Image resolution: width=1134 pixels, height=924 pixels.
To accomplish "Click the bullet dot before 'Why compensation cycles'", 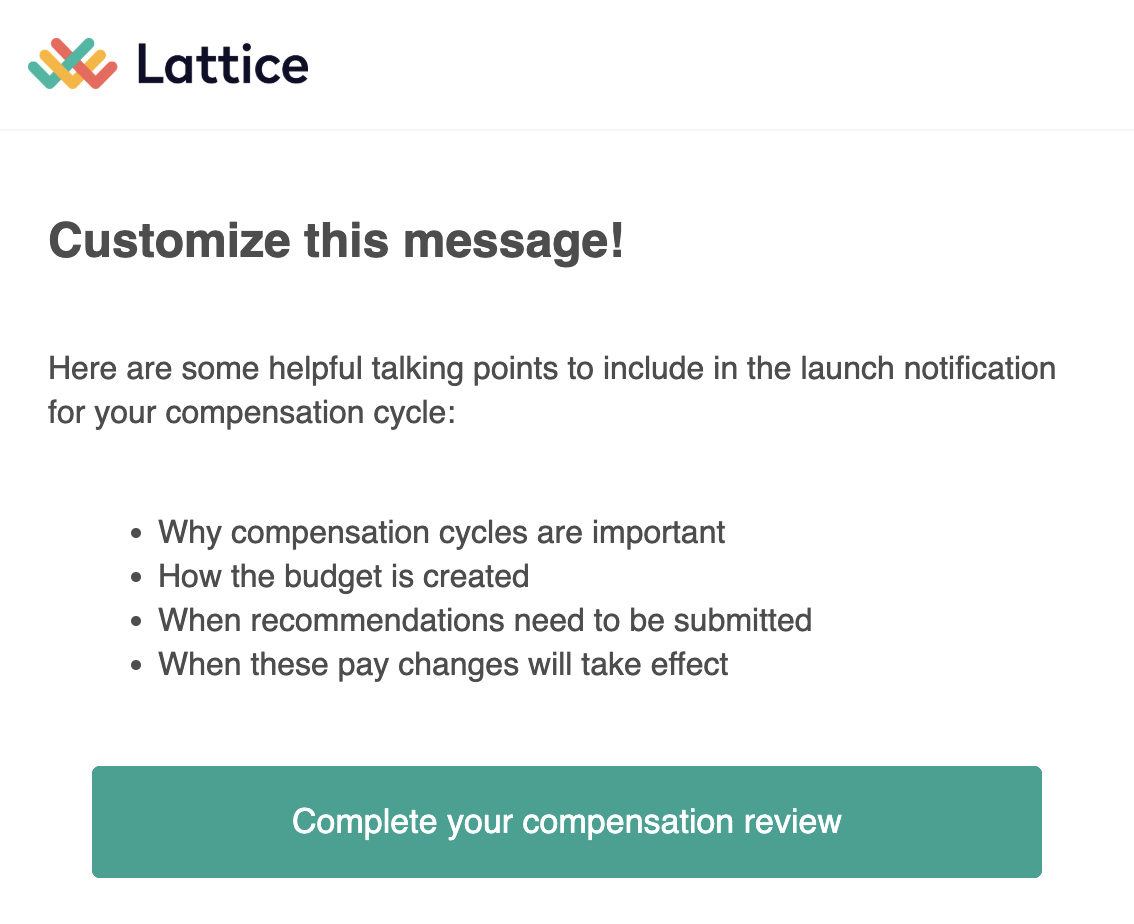I will (136, 534).
